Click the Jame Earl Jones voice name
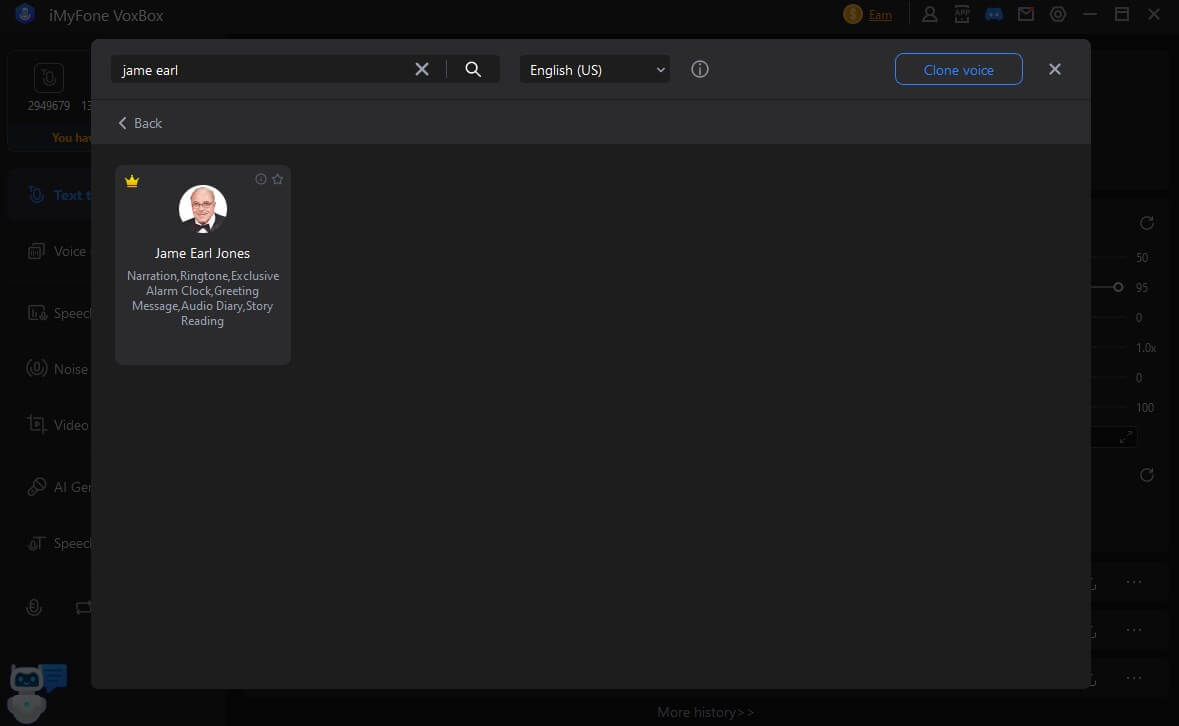Image resolution: width=1179 pixels, height=726 pixels. [202, 253]
